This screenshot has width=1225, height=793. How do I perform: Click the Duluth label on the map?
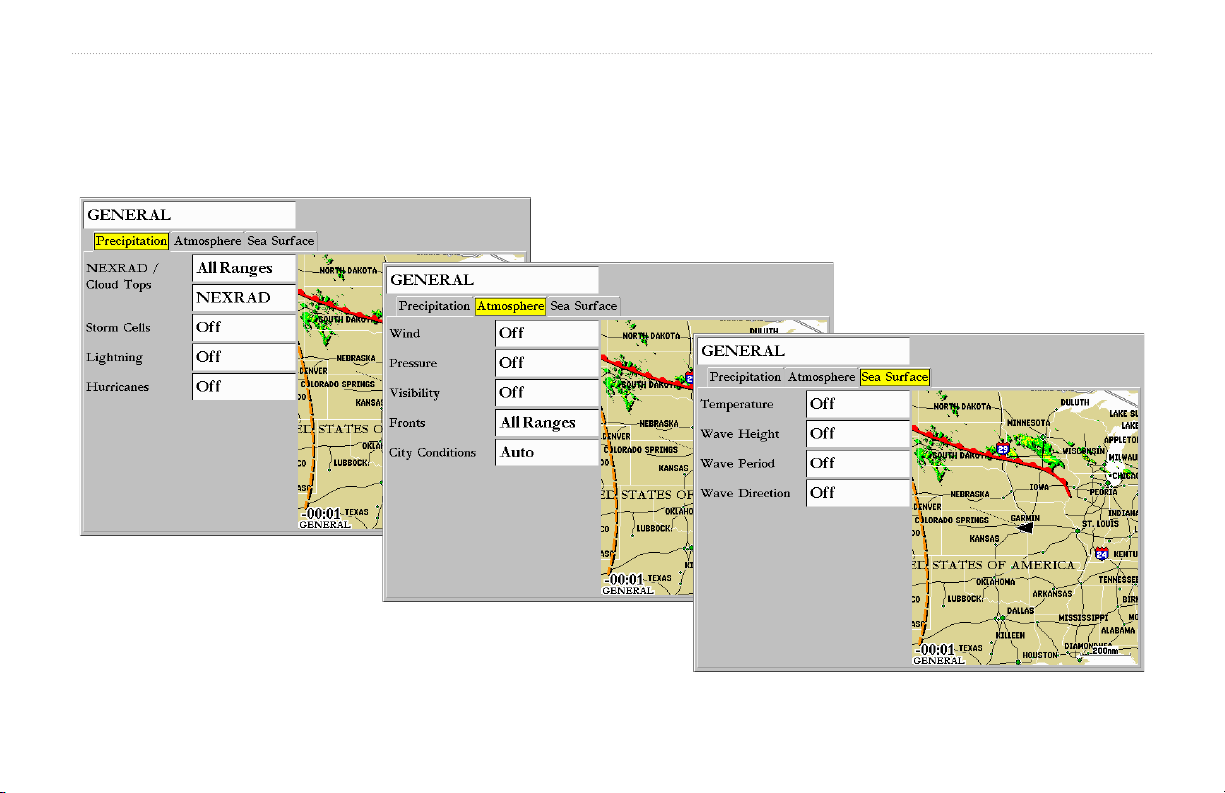pos(1074,400)
